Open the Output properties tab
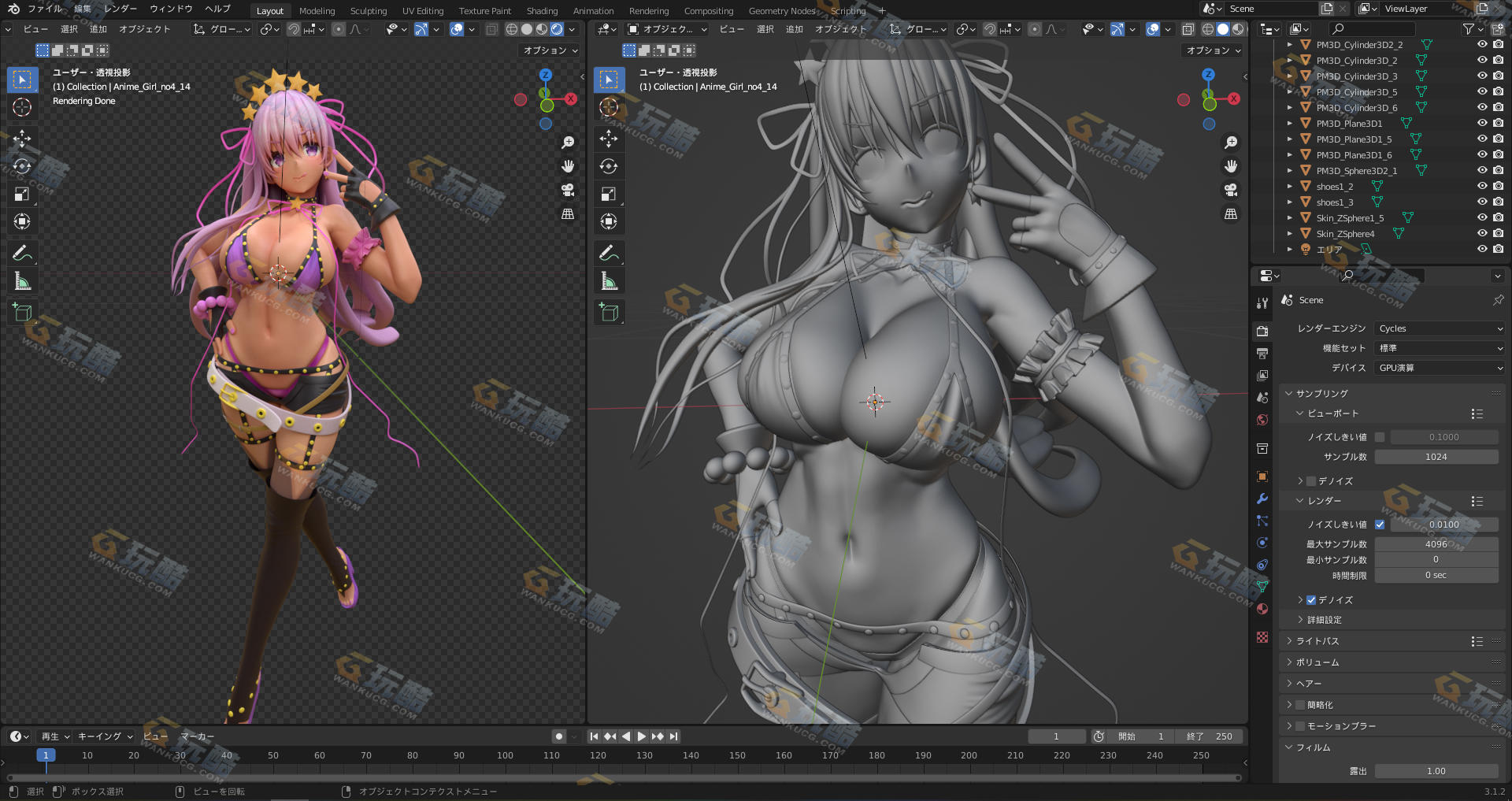The width and height of the screenshot is (1512, 801). click(x=1262, y=354)
